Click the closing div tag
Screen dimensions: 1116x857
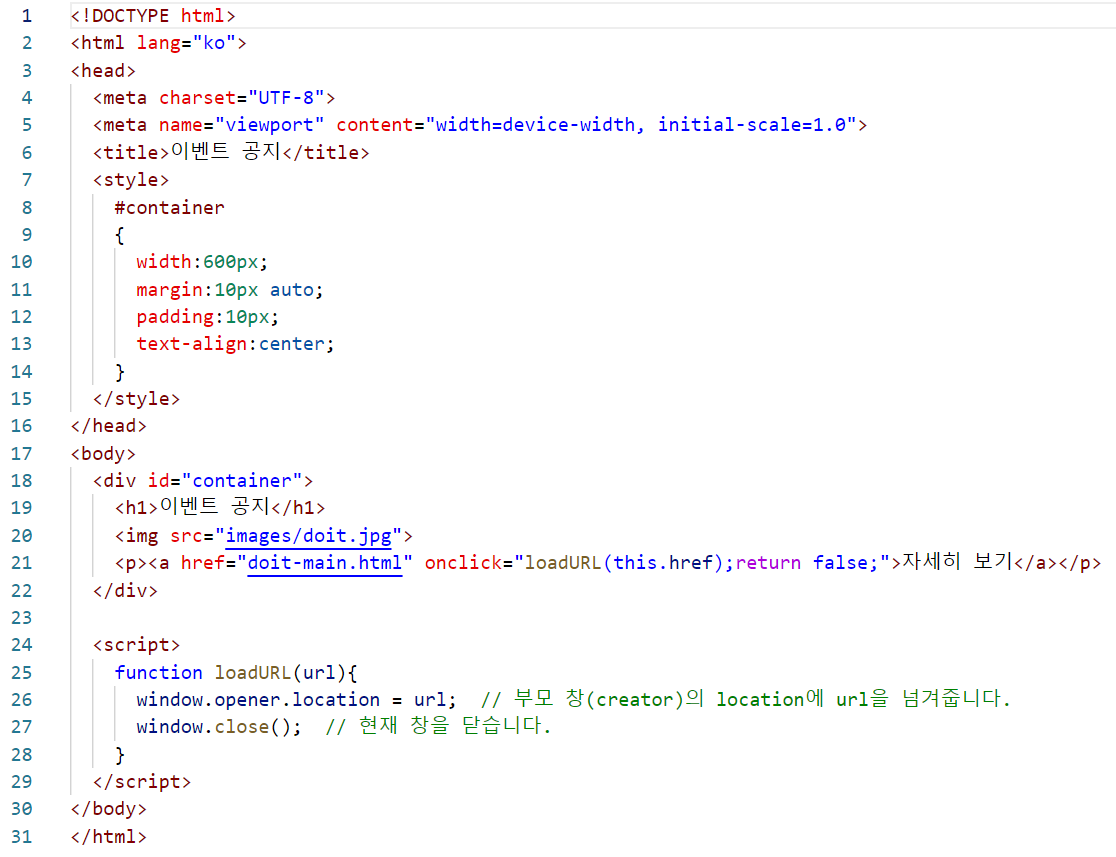(x=125, y=590)
